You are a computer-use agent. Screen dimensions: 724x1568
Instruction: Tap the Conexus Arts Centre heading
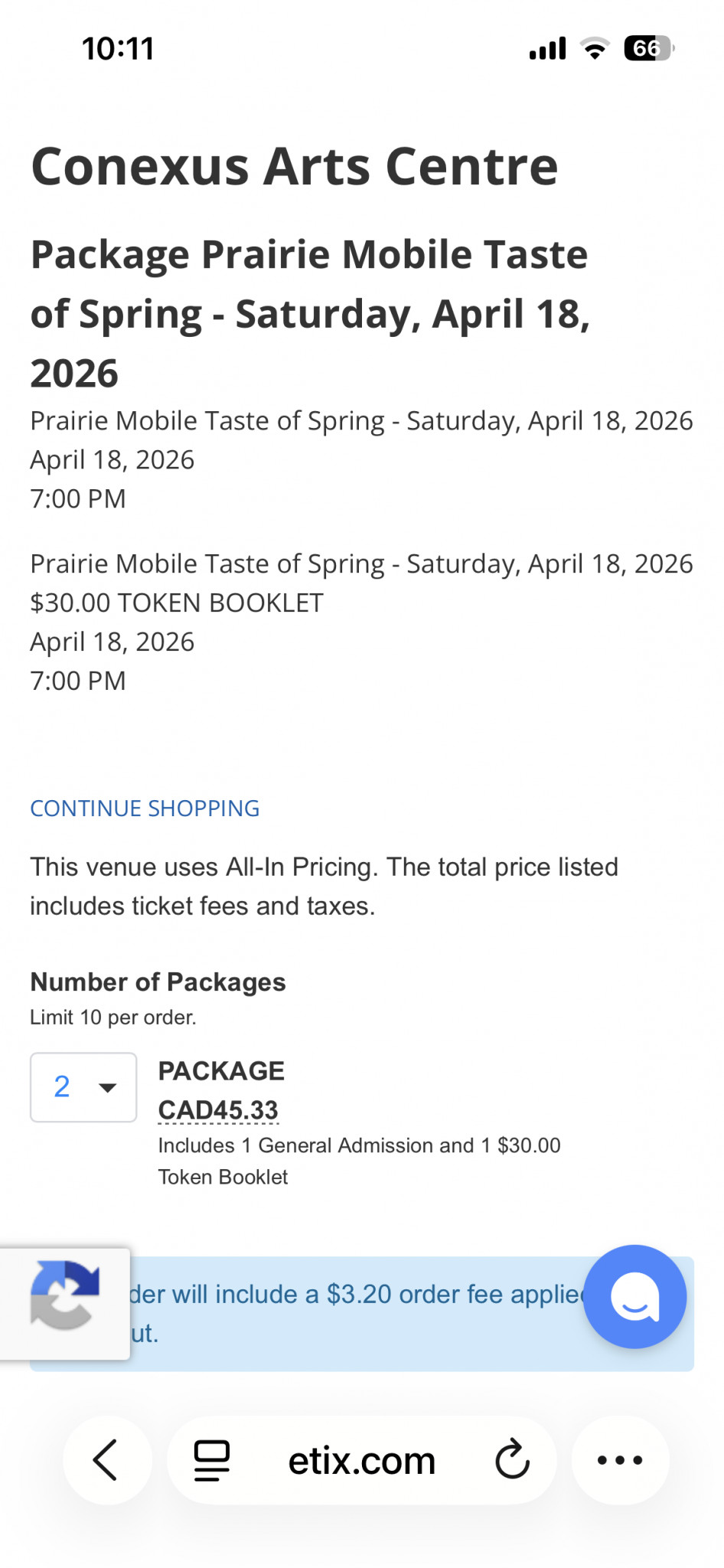tap(295, 167)
